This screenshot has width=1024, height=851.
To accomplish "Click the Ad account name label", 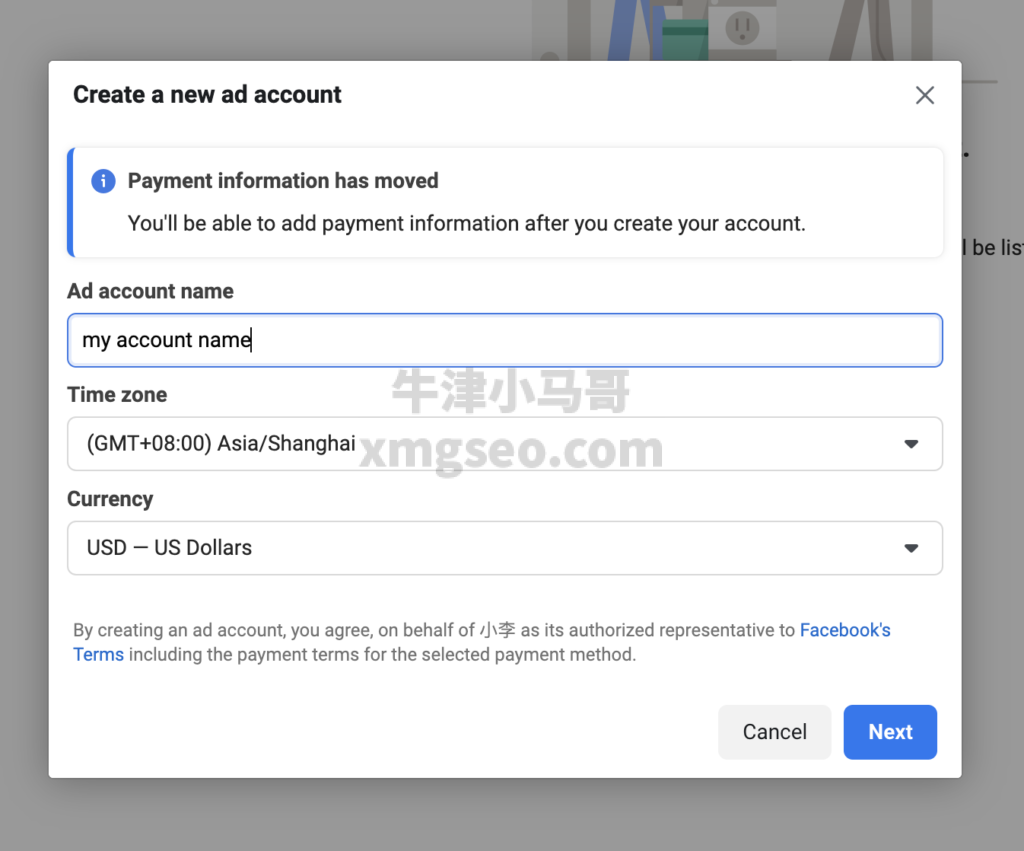I will (149, 291).
